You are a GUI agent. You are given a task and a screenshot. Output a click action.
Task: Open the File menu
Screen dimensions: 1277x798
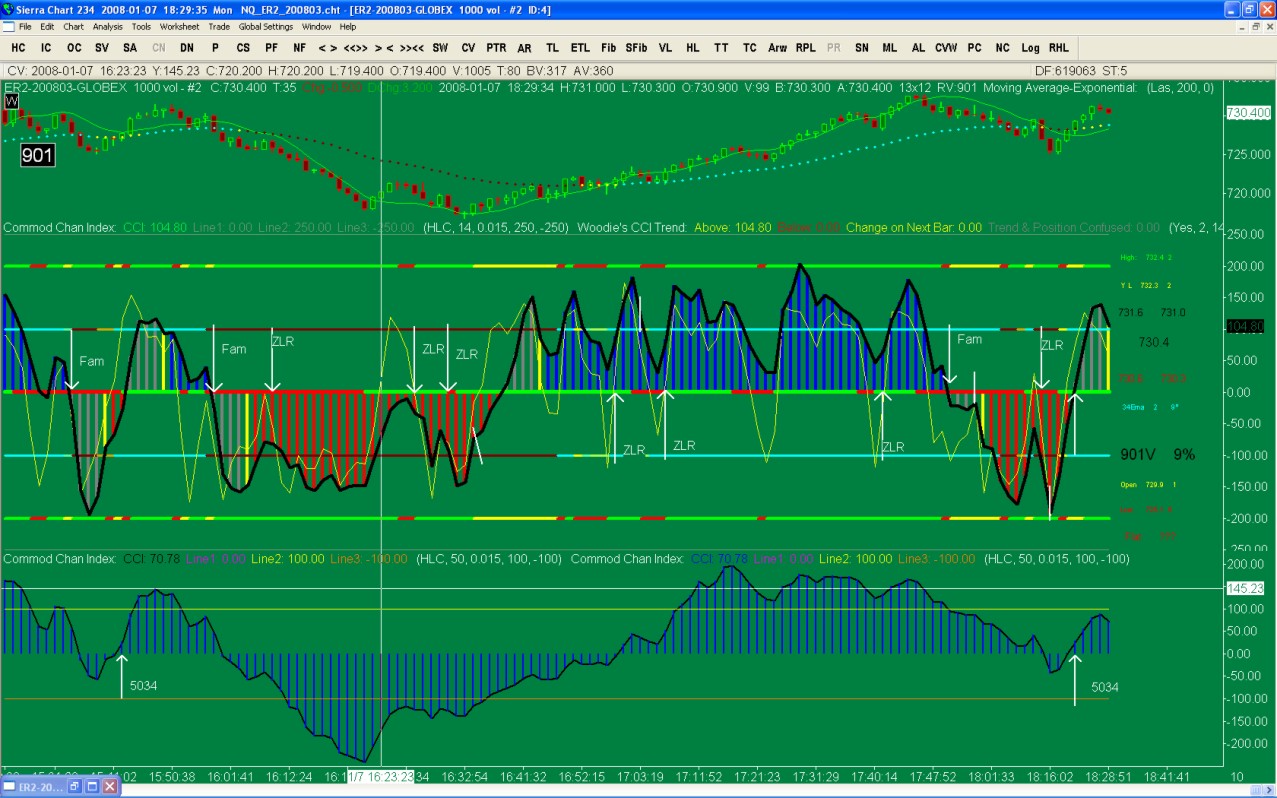click(x=25, y=27)
